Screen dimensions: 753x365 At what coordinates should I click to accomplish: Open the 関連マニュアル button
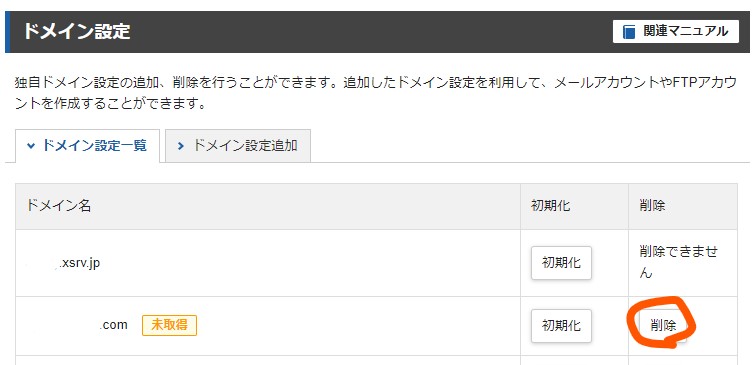click(676, 32)
